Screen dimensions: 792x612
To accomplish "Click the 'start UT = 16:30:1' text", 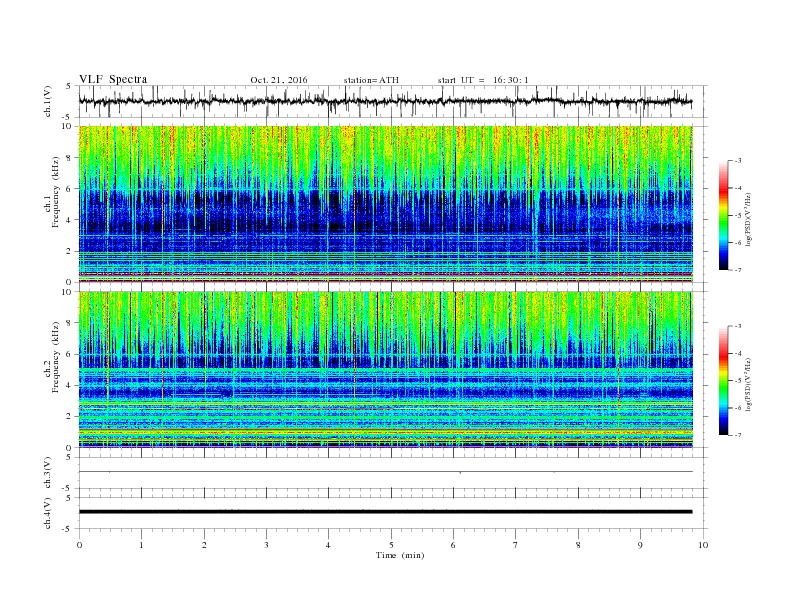I will 483,80.
